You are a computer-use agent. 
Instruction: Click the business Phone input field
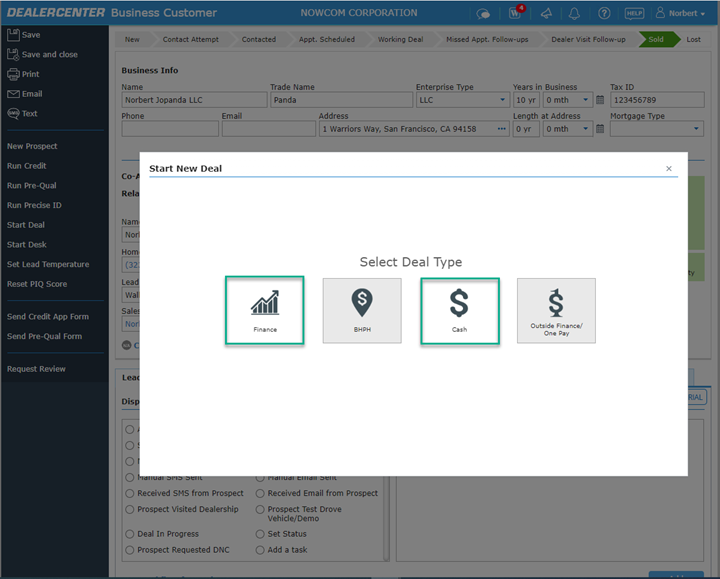click(x=170, y=129)
